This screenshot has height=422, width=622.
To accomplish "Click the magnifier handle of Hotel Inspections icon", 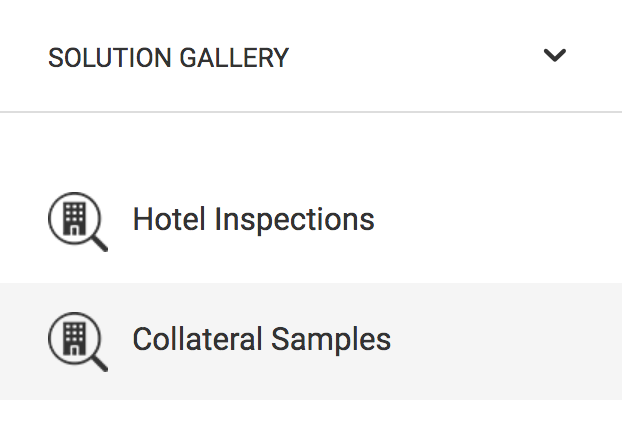I will pyautogui.click(x=99, y=243).
